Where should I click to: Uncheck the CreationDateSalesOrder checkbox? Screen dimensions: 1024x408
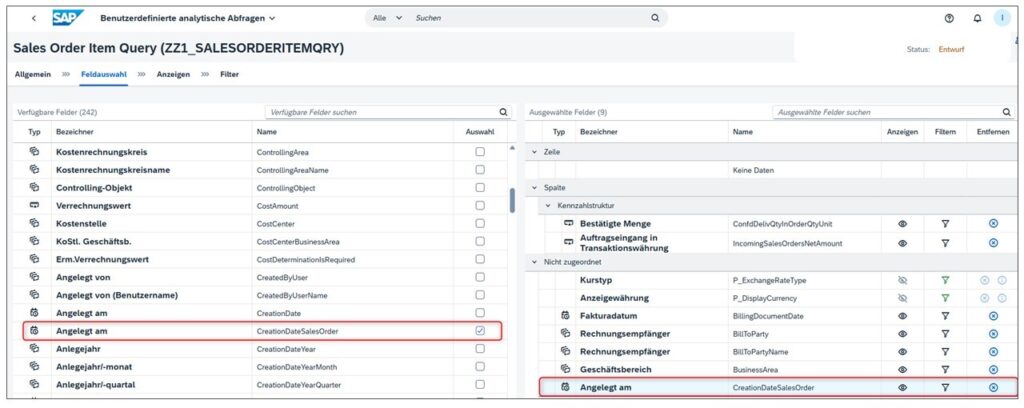[x=480, y=330]
